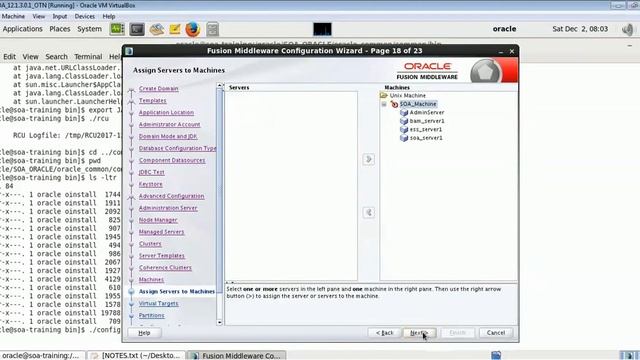Click the Next button

[x=419, y=333]
